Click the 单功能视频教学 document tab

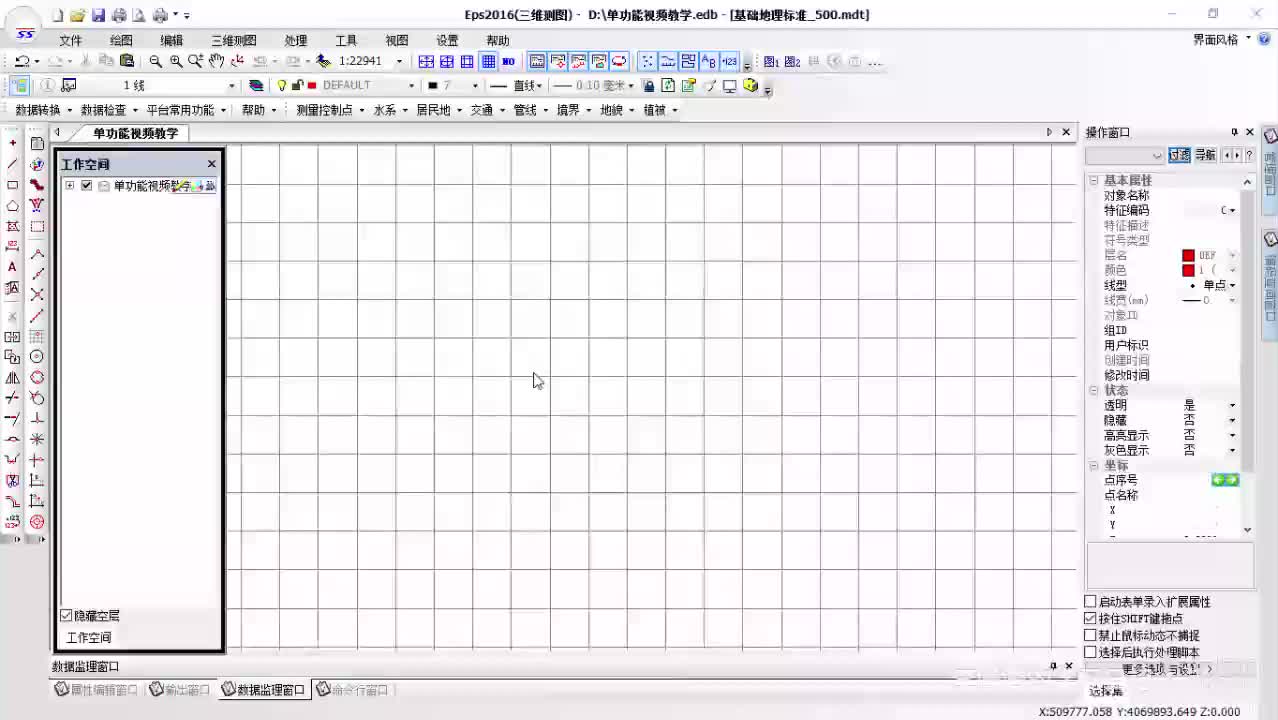click(135, 133)
